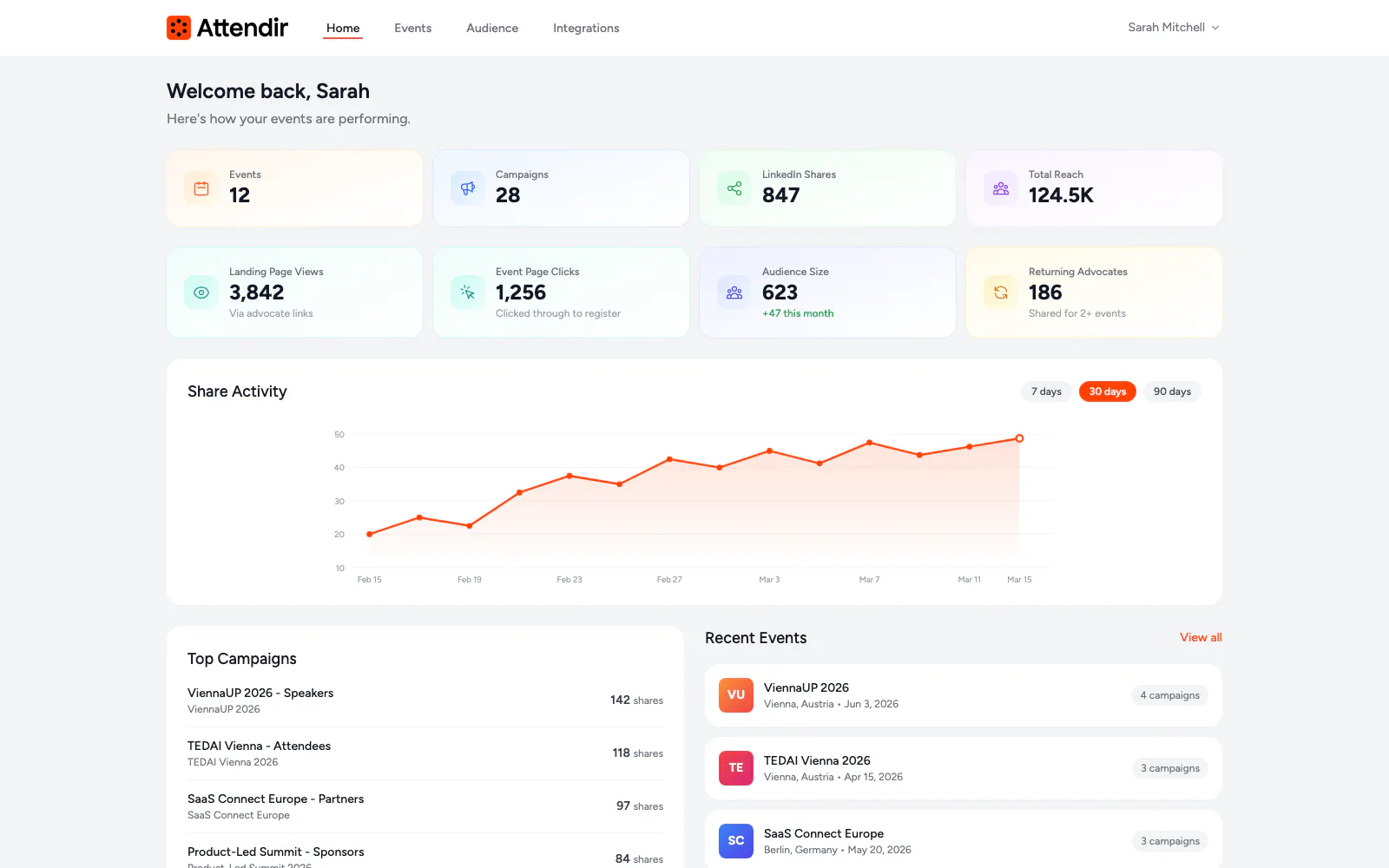
Task: Click the Mar 15 chart endpoint
Action: click(1019, 438)
